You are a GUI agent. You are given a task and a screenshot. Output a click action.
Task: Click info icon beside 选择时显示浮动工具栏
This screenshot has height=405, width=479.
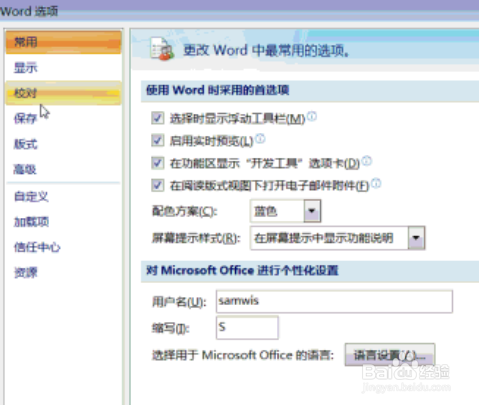point(312,116)
